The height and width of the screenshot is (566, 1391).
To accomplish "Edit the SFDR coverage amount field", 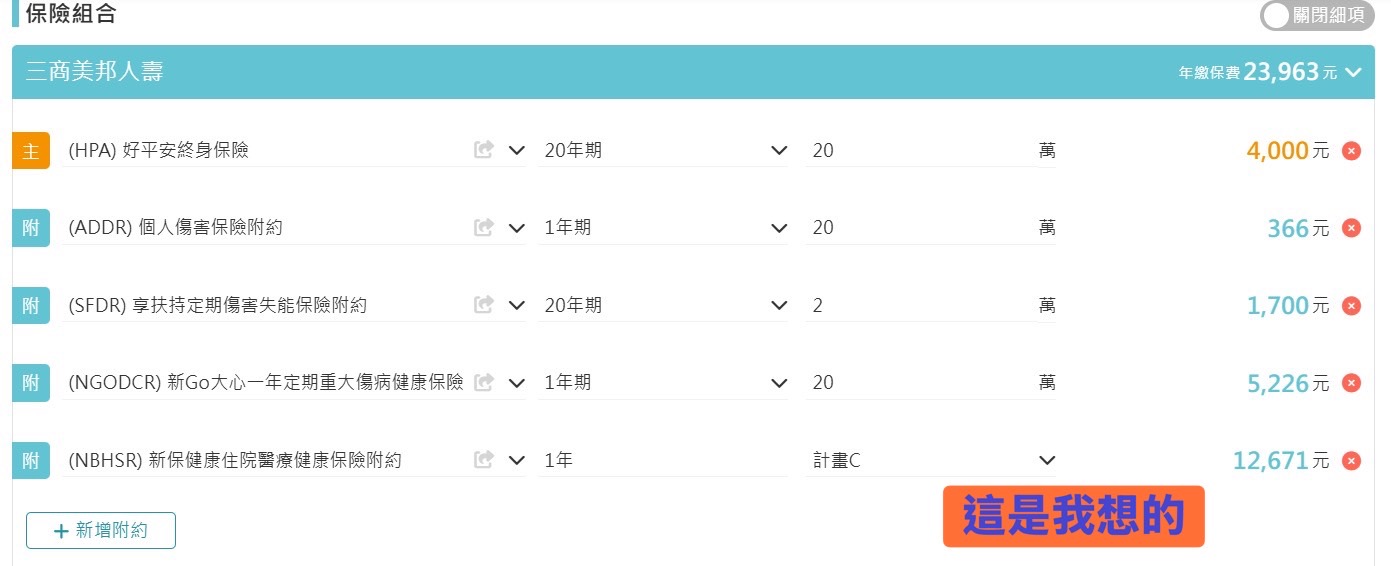I will [915, 305].
